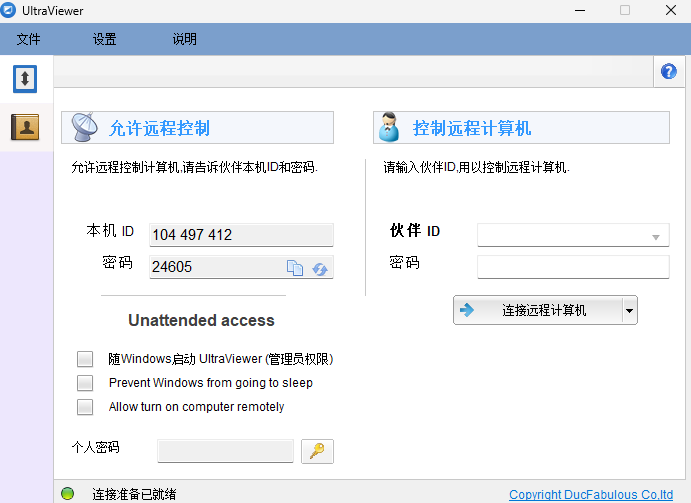Click the key icon beside 个人密码
This screenshot has width=691, height=503.
pyautogui.click(x=317, y=451)
